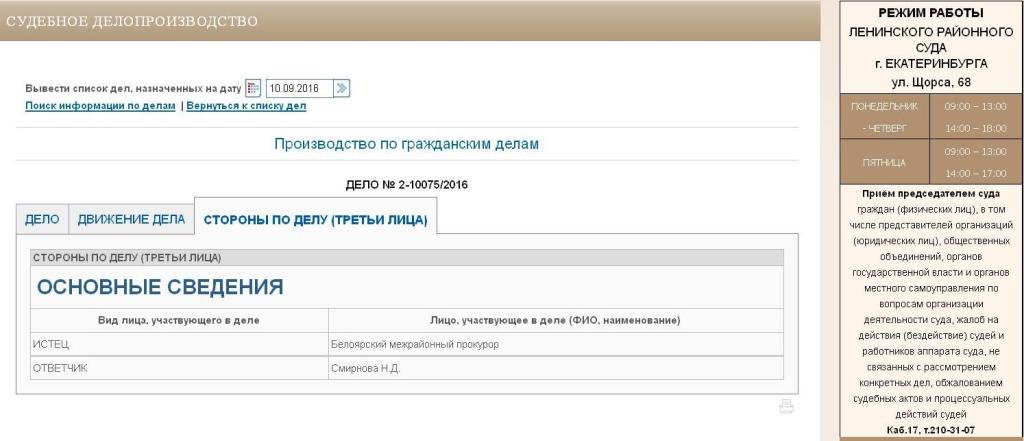Click the СУДЕБНОЕ ДЕЛОПРОИЗВОДСТВО page header
The width and height of the screenshot is (1024, 441).
[x=130, y=20]
